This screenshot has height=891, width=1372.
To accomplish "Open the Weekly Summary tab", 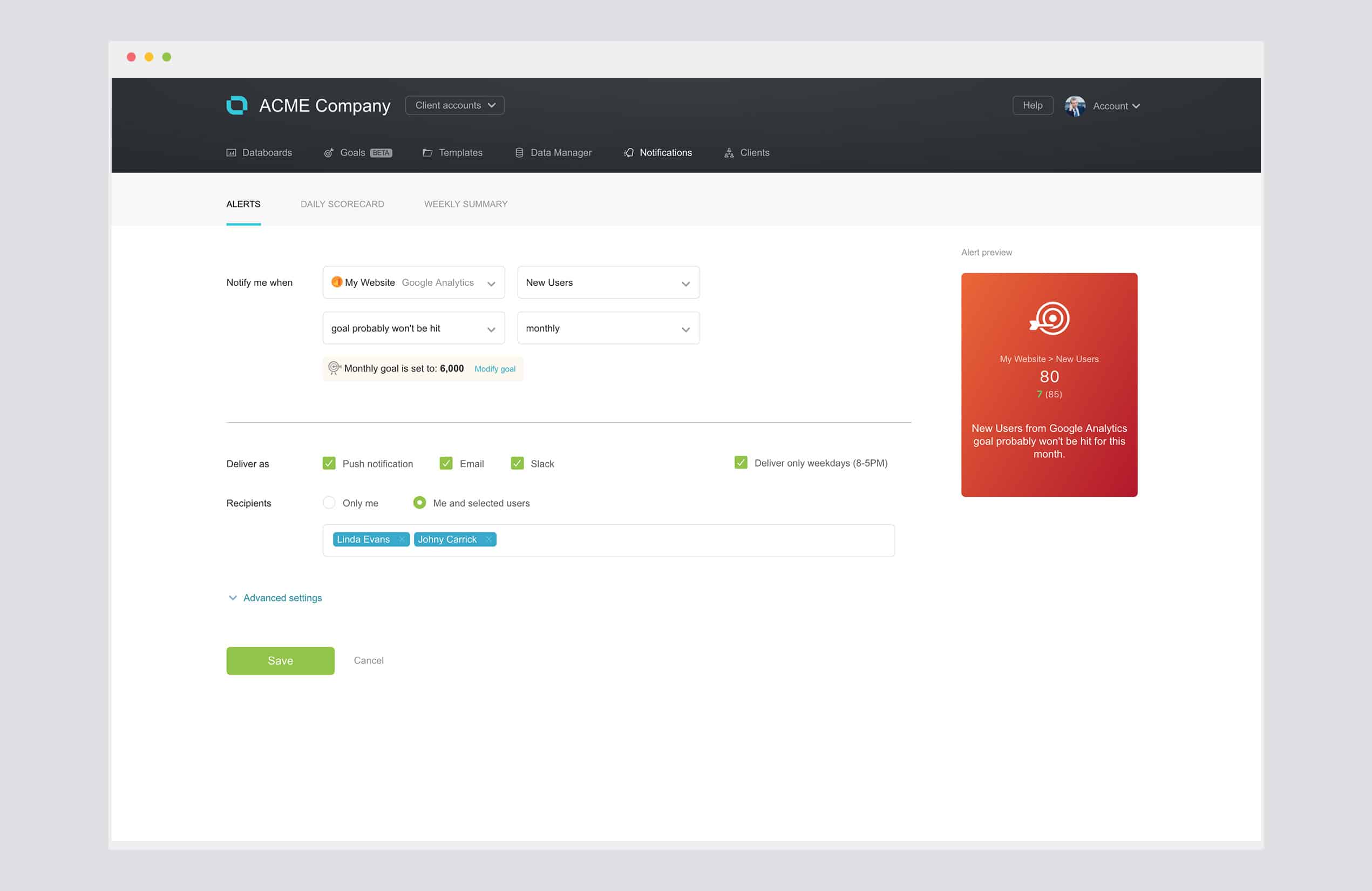I will (465, 204).
